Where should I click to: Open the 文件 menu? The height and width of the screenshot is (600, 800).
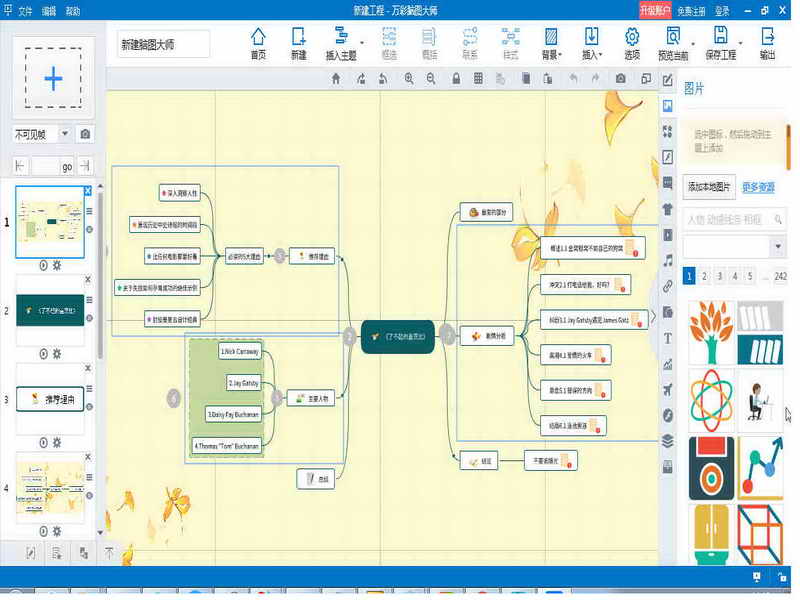tap(25, 11)
